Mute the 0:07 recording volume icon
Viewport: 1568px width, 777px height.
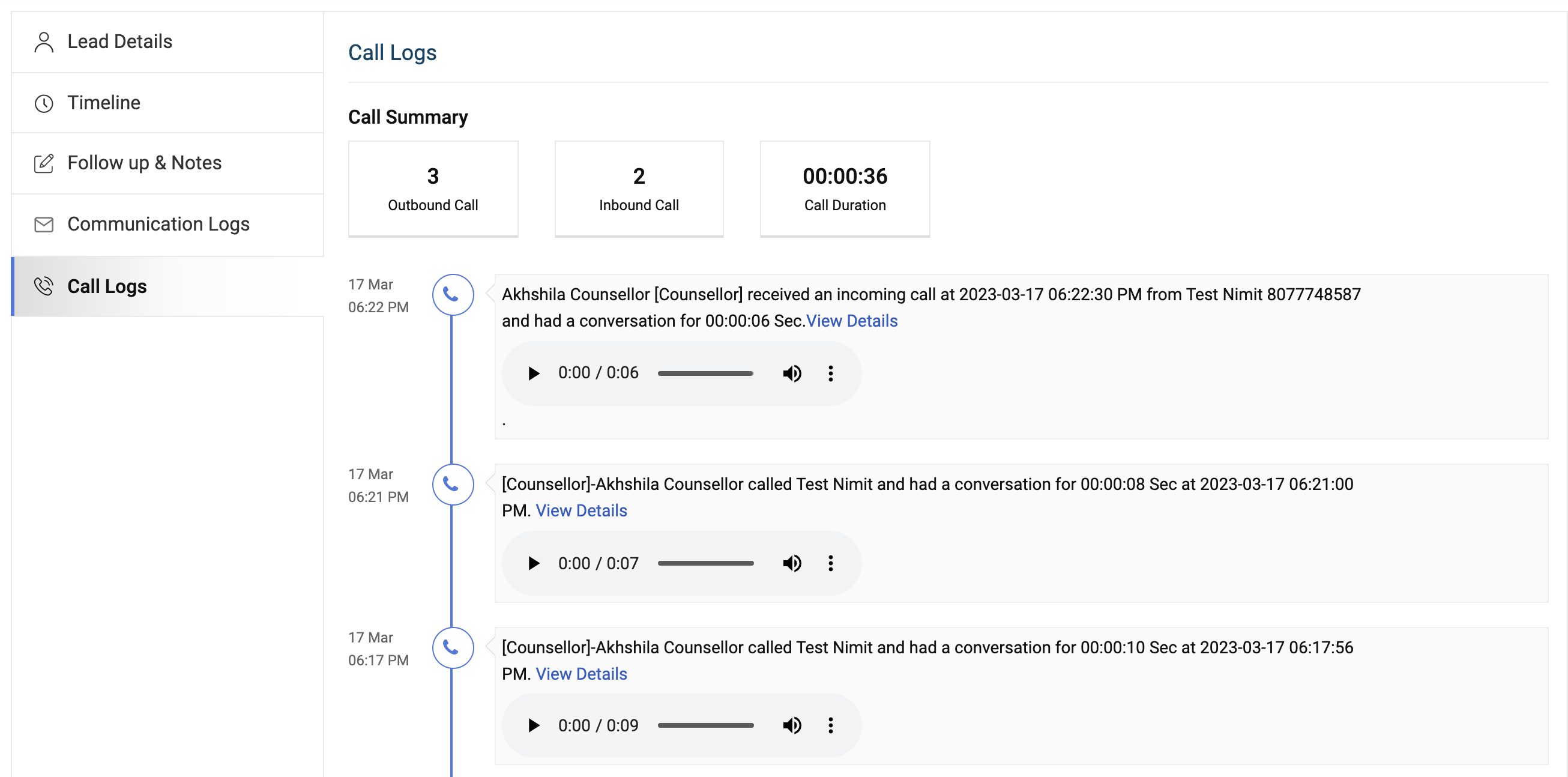[x=792, y=563]
